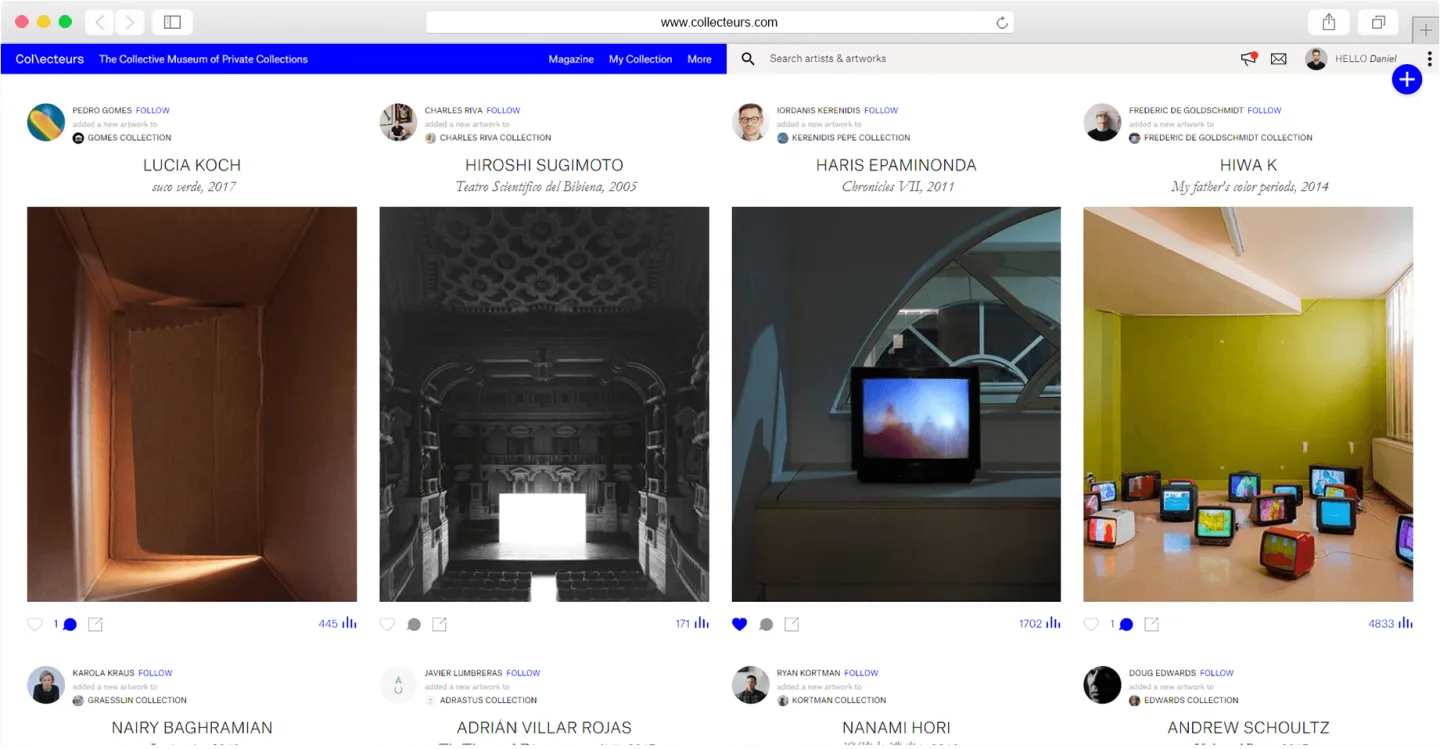Open a new Safari tab
The height and width of the screenshot is (749, 1440).
click(x=1426, y=30)
